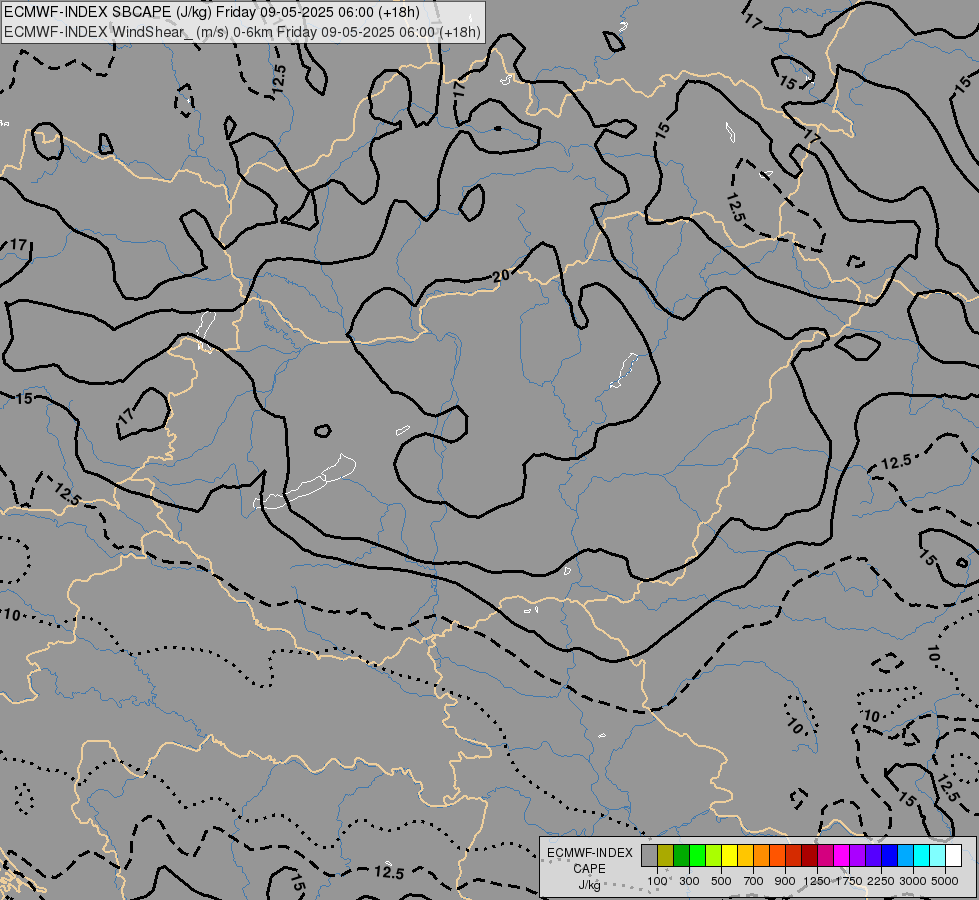Pick the pale cyan swatch left of 5000 tick
The height and width of the screenshot is (900, 979).
click(x=937, y=855)
